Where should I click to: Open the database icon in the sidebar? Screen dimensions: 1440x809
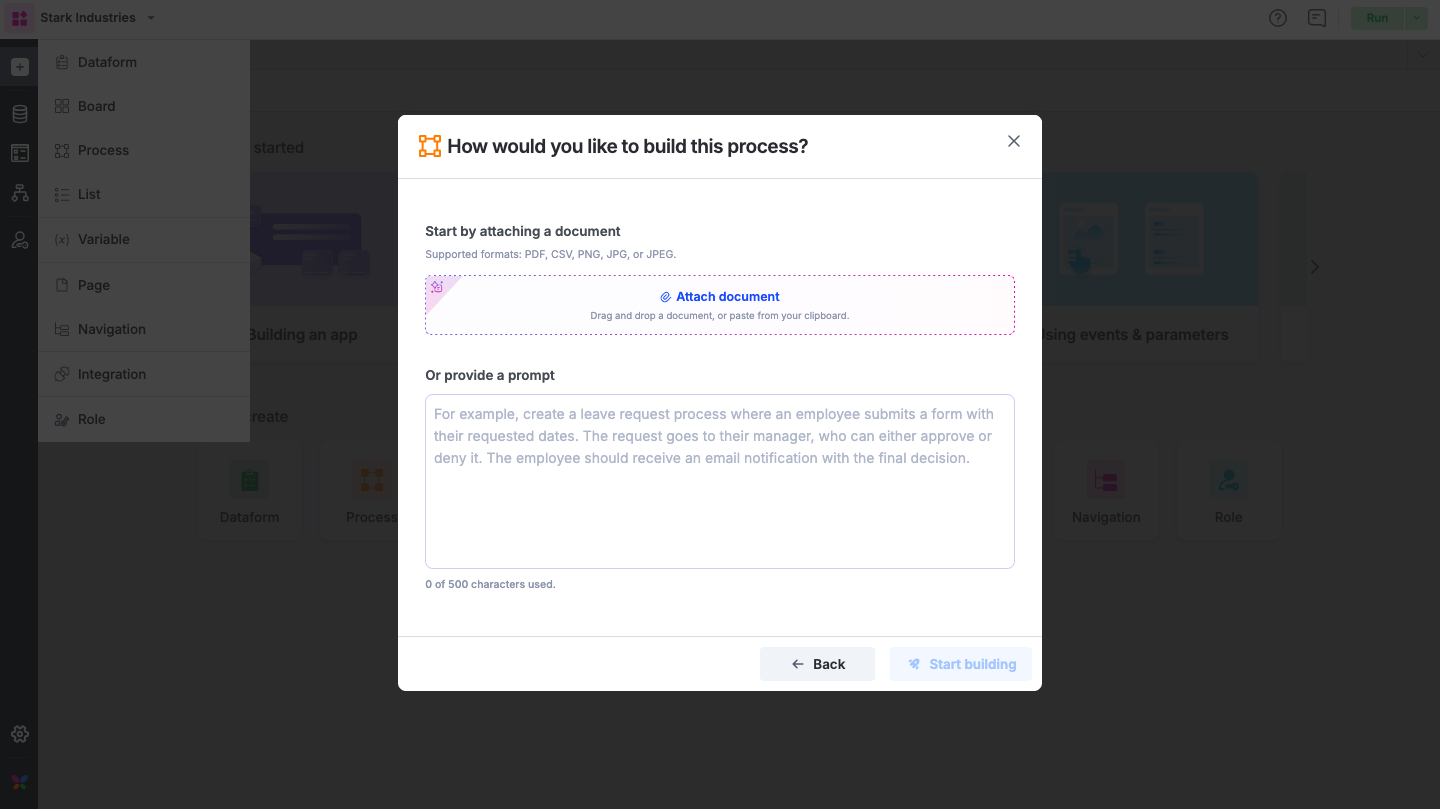coord(19,114)
